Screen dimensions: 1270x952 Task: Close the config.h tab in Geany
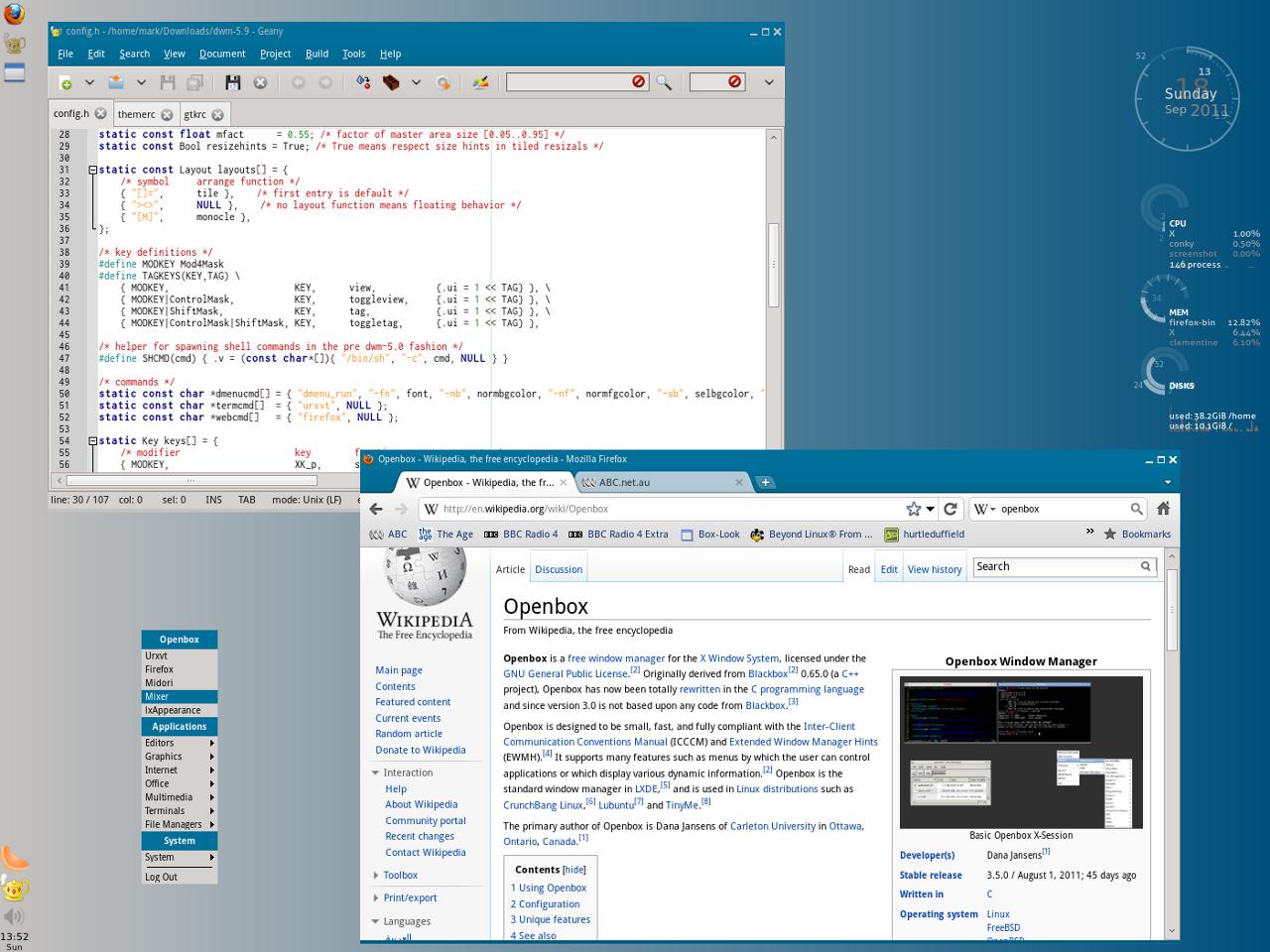tap(100, 114)
